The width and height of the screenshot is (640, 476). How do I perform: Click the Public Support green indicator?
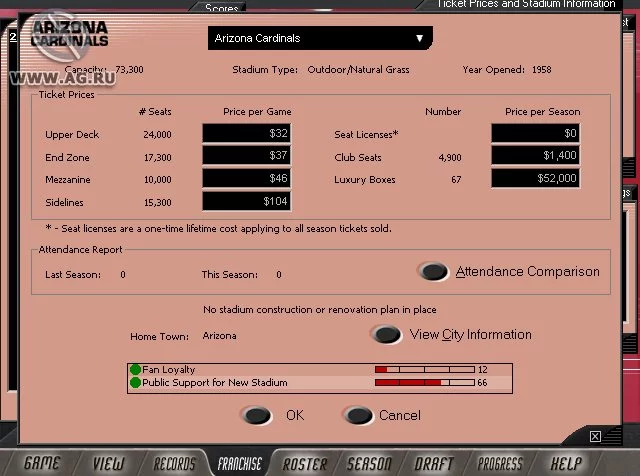pos(135,383)
